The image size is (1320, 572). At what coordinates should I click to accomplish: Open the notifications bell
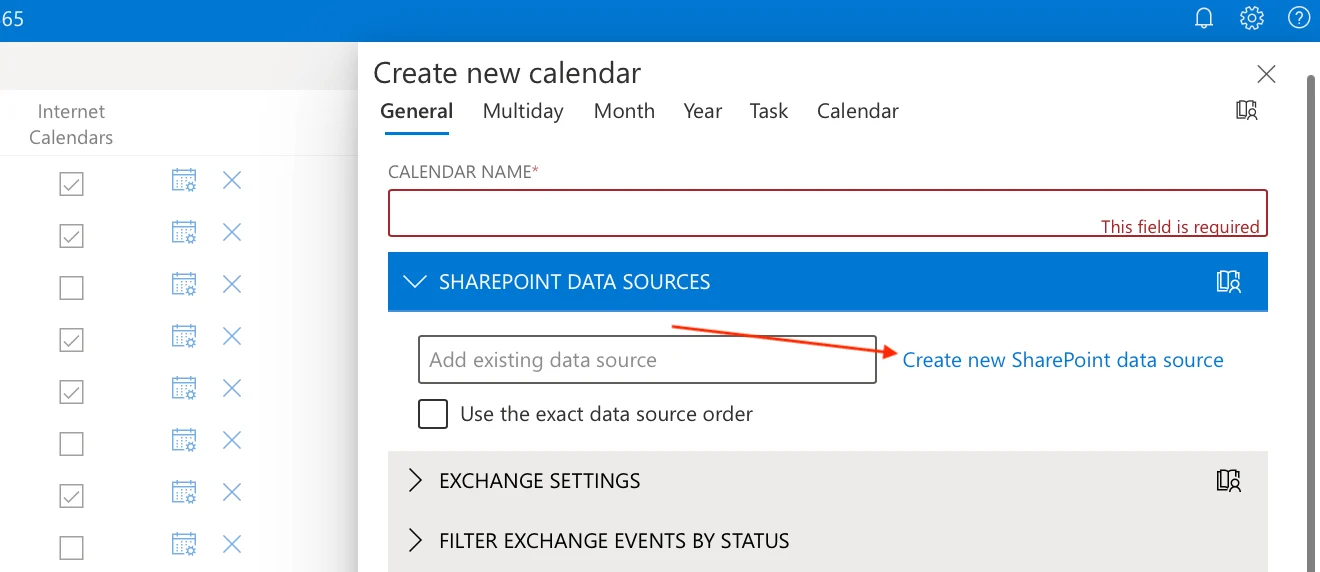(1205, 18)
